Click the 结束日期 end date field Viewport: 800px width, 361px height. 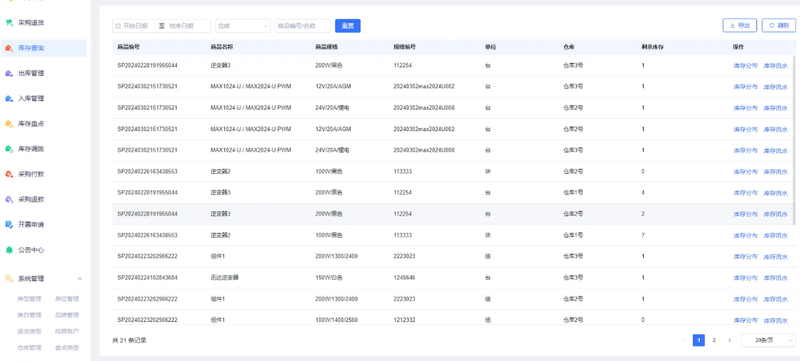182,25
